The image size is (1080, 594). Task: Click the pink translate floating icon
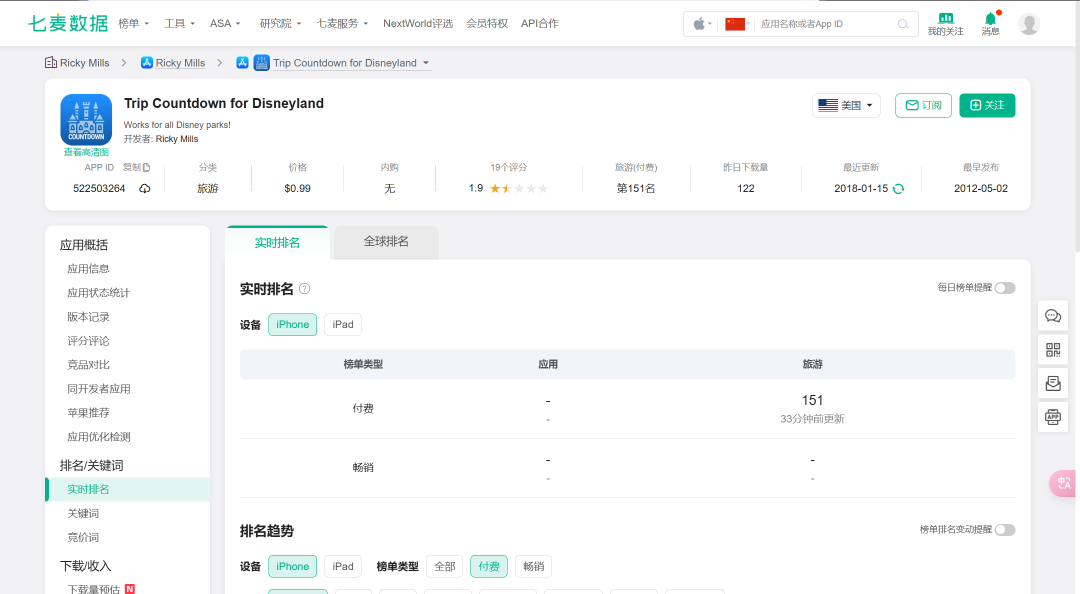coord(1064,483)
